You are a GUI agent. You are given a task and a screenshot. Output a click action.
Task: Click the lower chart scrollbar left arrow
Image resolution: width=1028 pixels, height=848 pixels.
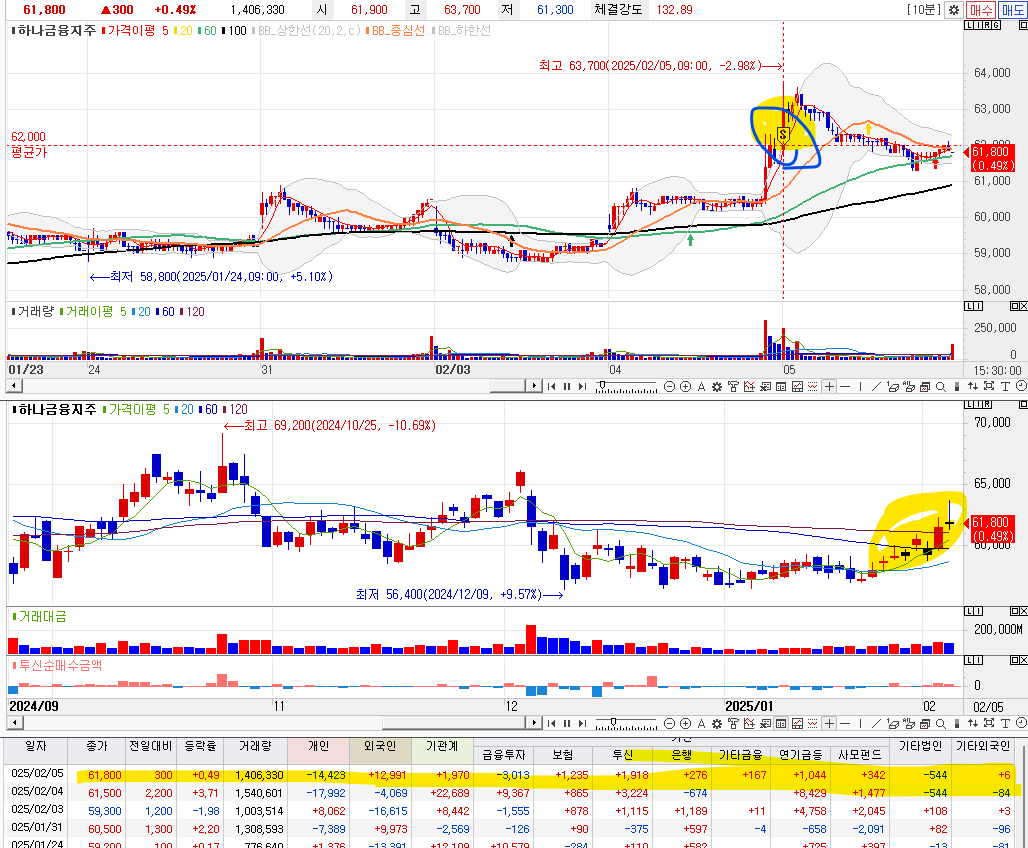pos(14,723)
